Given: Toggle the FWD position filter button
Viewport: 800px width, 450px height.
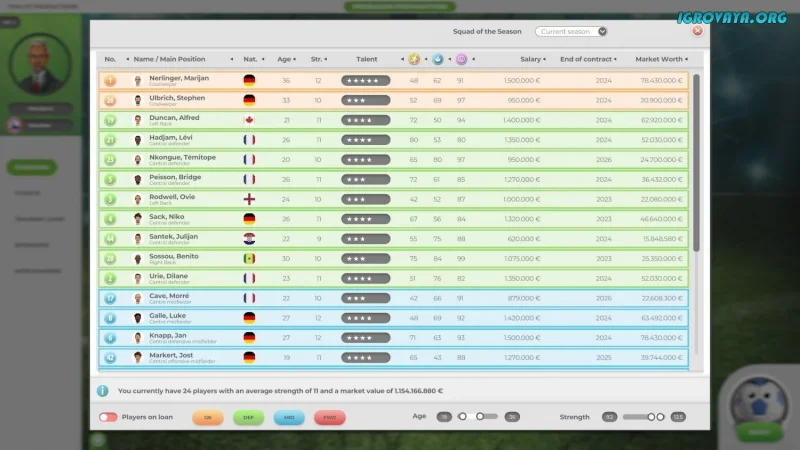Looking at the screenshot, I should 329,417.
